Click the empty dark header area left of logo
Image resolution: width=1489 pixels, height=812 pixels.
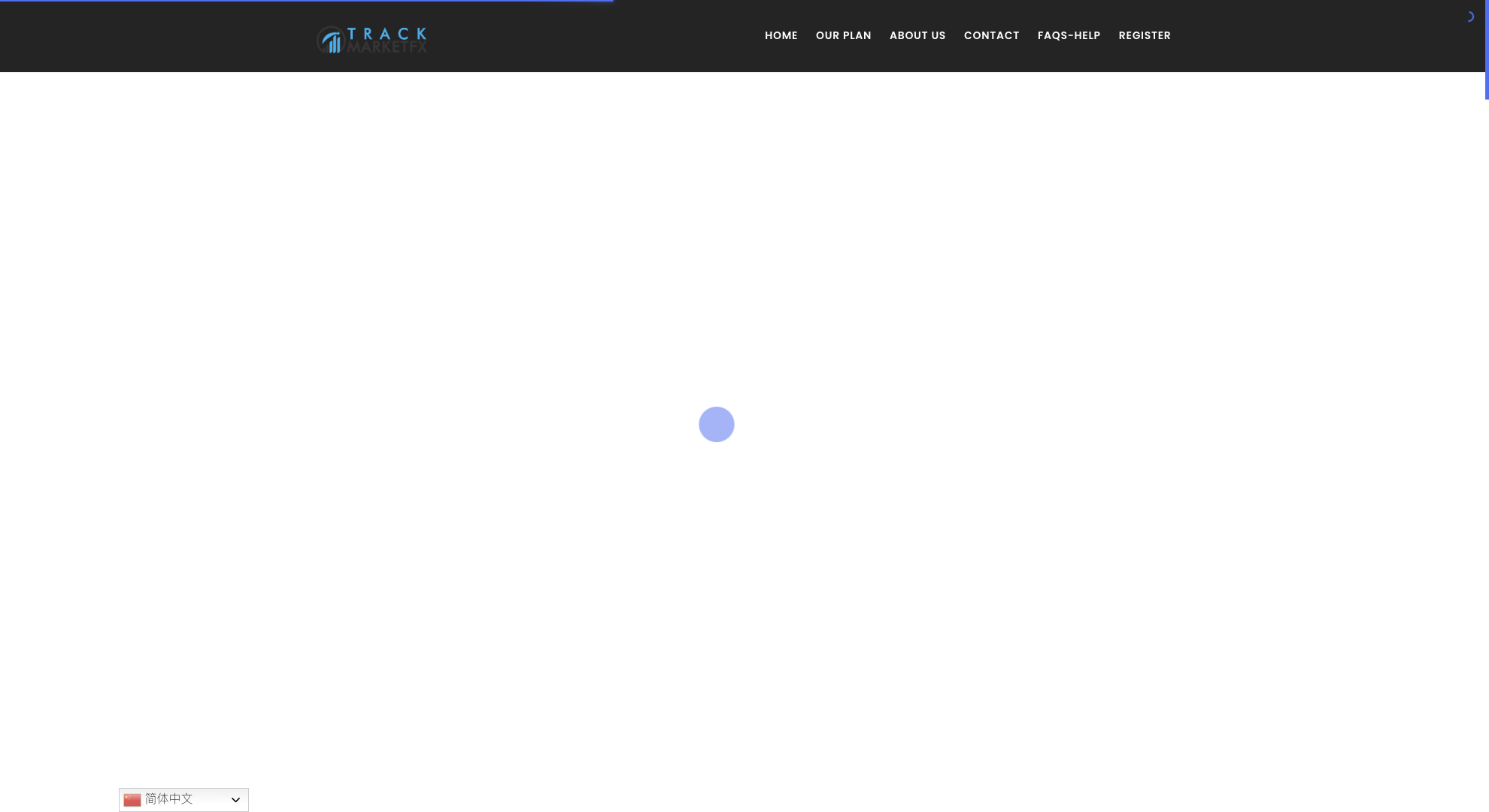[150, 36]
